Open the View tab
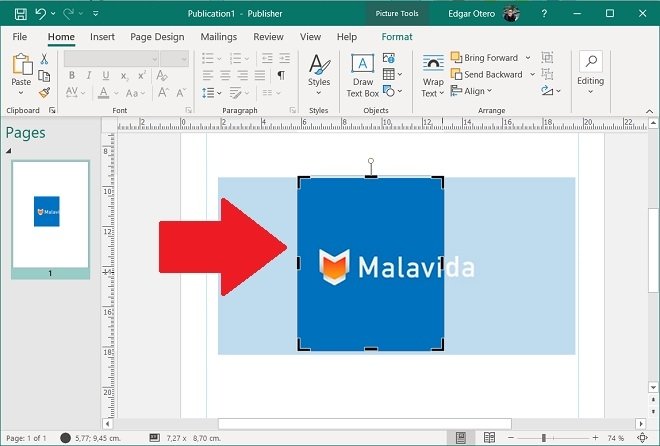660x446 pixels. pos(310,37)
